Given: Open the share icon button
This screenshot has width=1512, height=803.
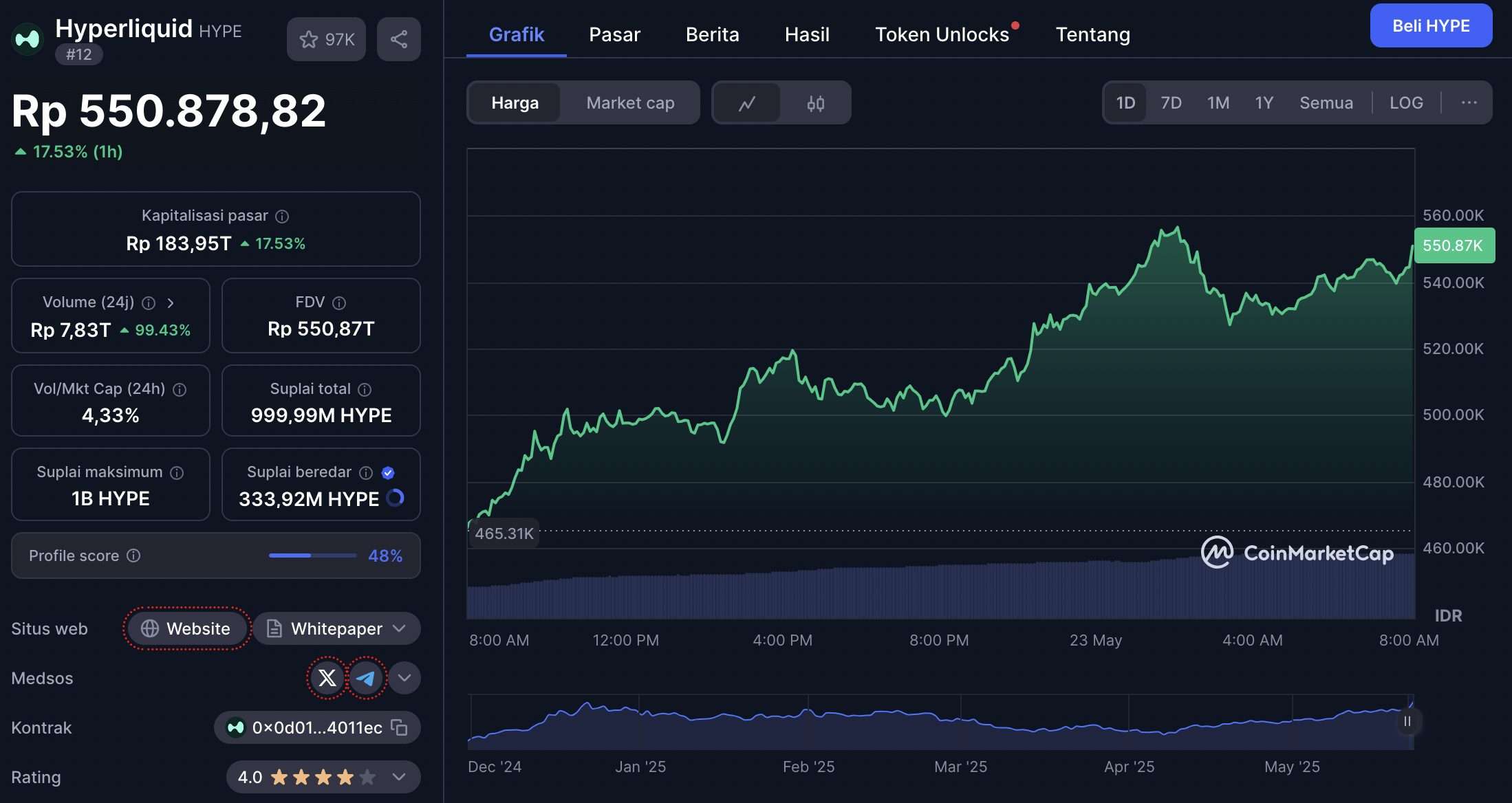Looking at the screenshot, I should (399, 39).
